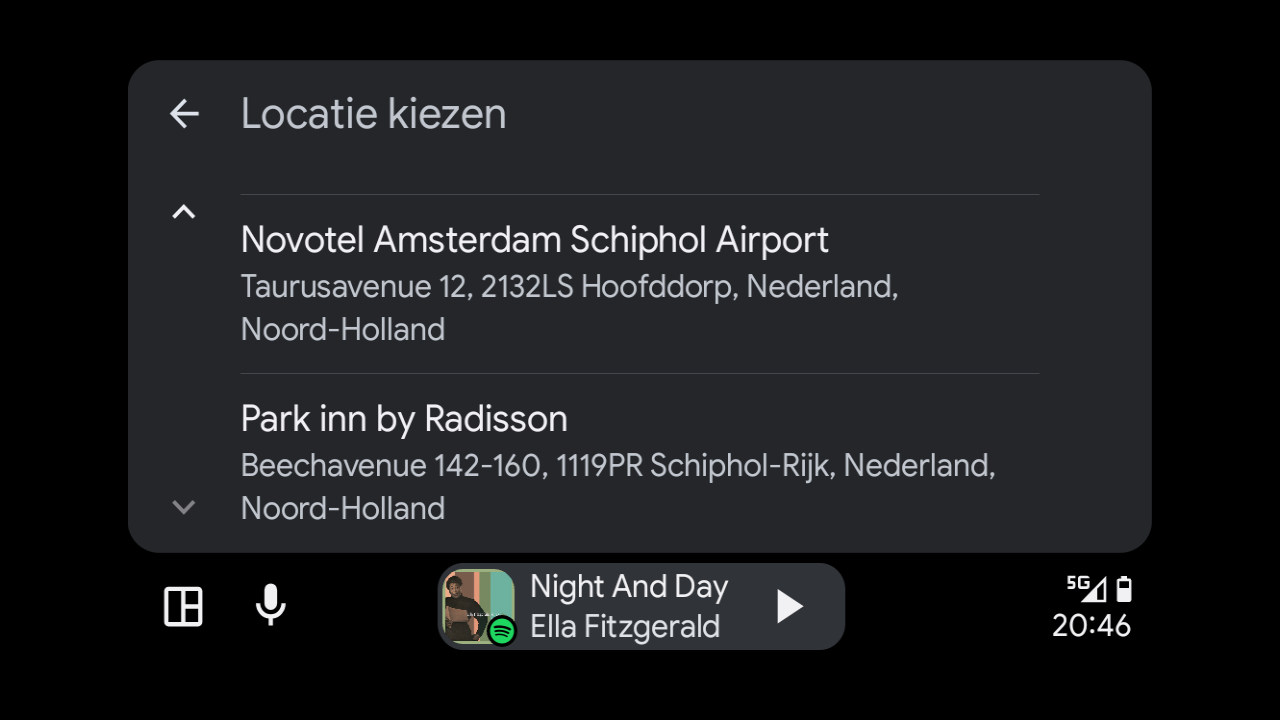
Task: Click Noord-Holland under the Novotel address
Action: coord(342,330)
